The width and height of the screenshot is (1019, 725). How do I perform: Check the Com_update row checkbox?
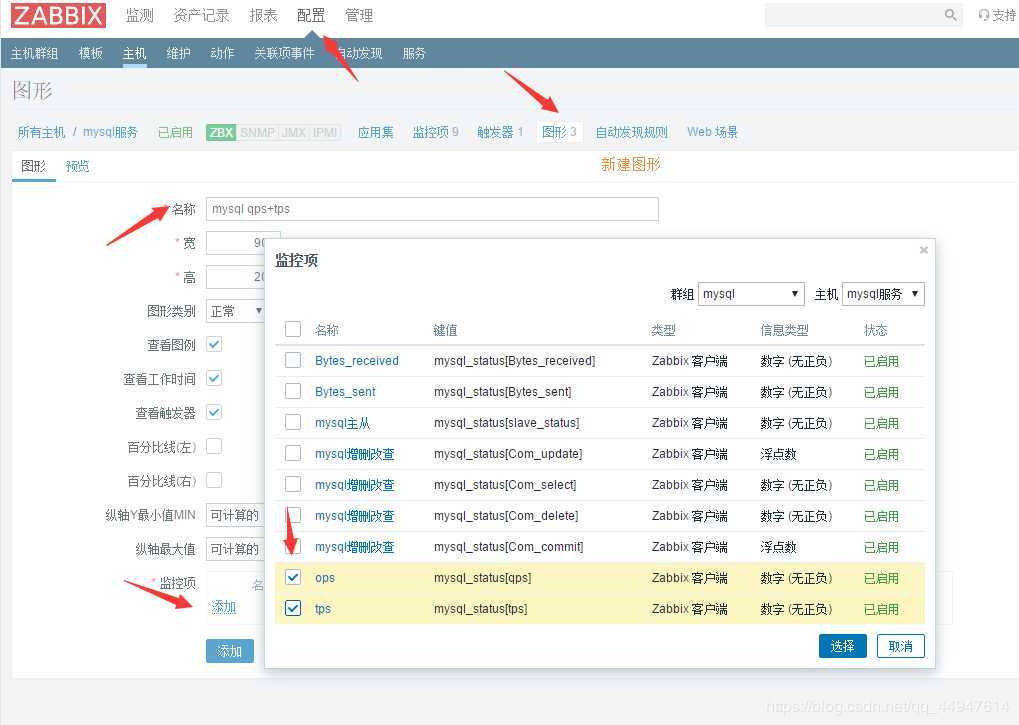coord(293,453)
